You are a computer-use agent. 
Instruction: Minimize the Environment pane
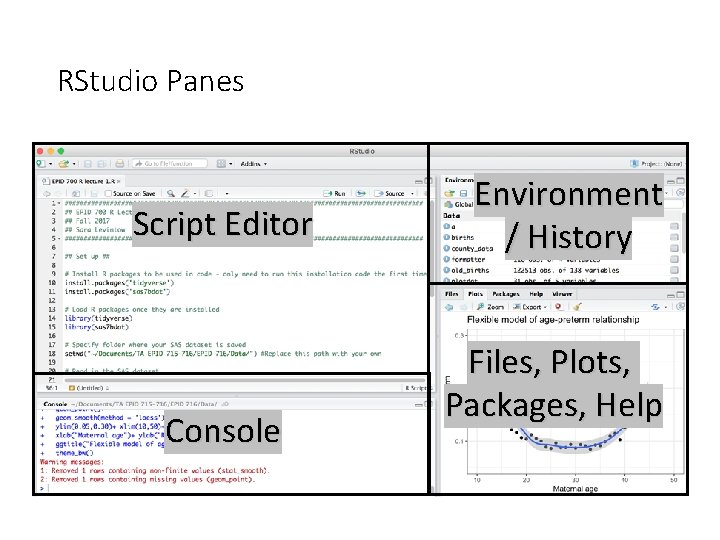coord(671,181)
